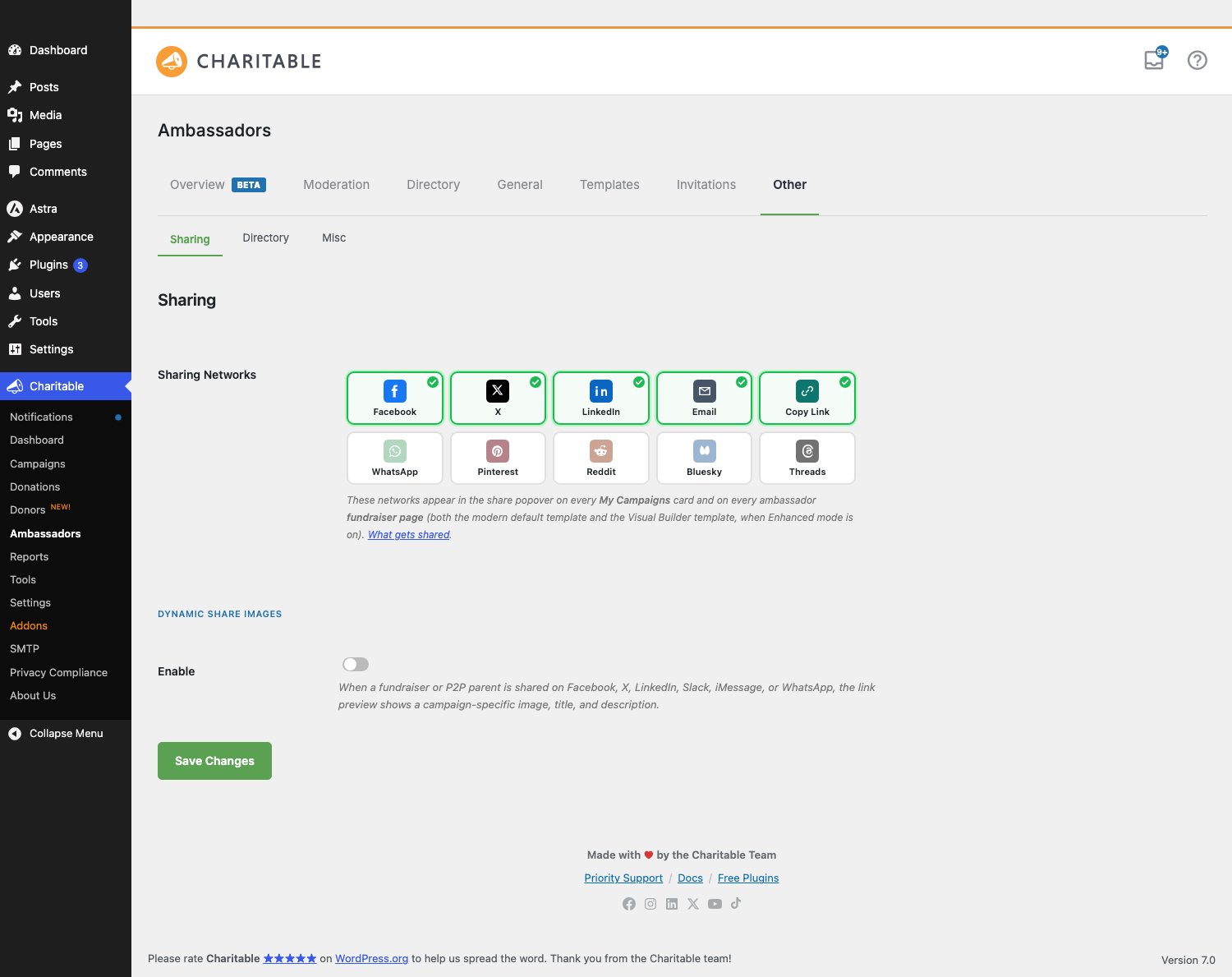Switch to the Invitations tab
The height and width of the screenshot is (977, 1232).
pyautogui.click(x=706, y=185)
